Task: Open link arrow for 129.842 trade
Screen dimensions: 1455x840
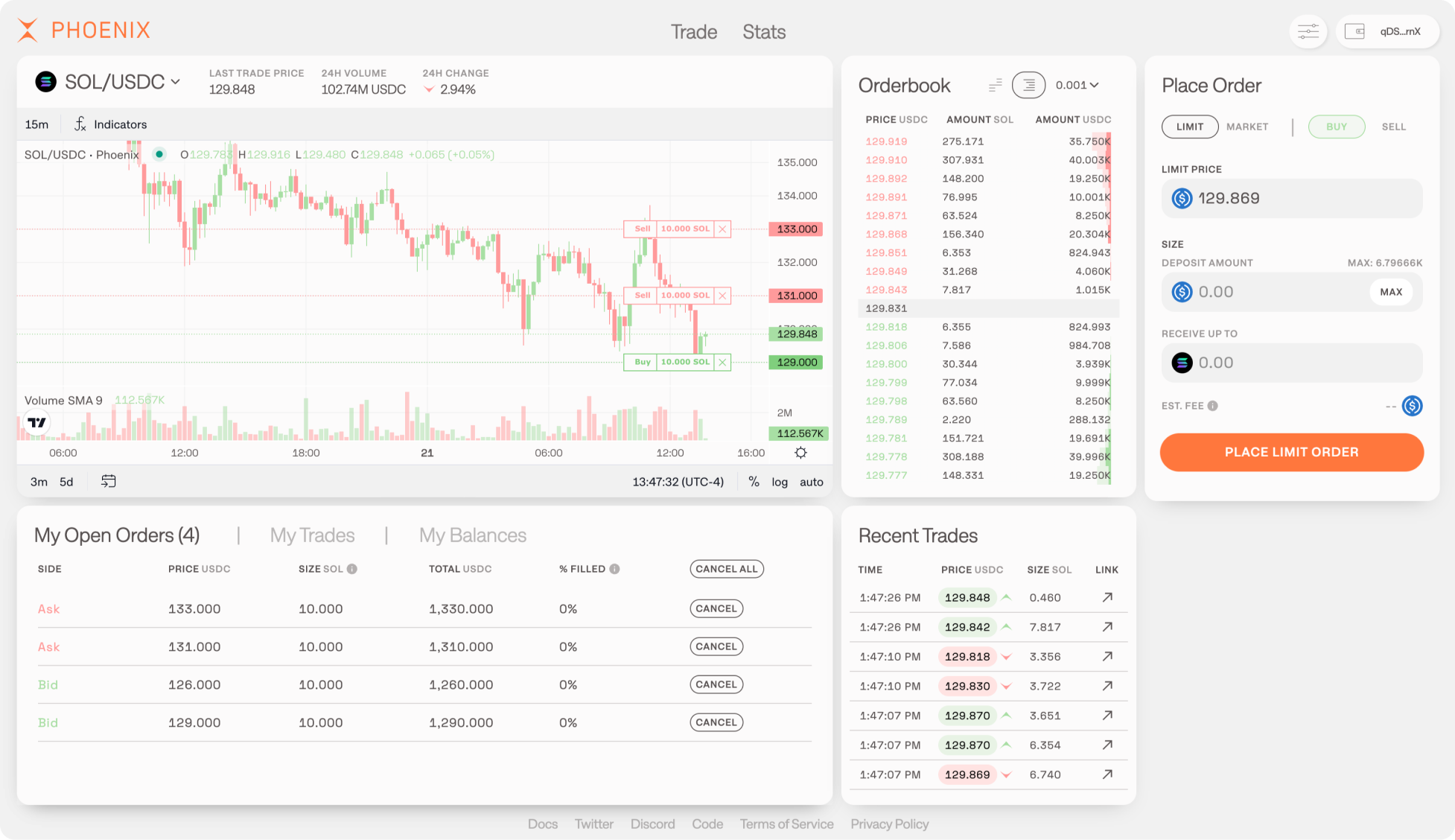Action: click(x=1107, y=627)
